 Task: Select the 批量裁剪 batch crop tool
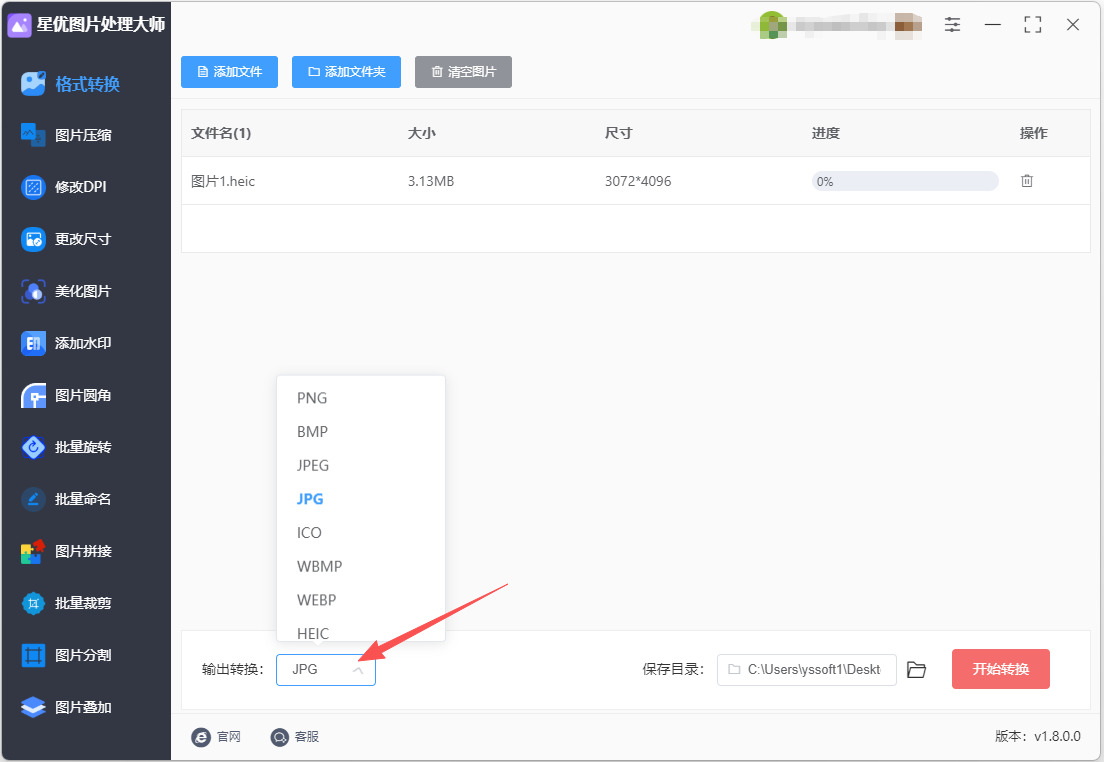[x=65, y=603]
